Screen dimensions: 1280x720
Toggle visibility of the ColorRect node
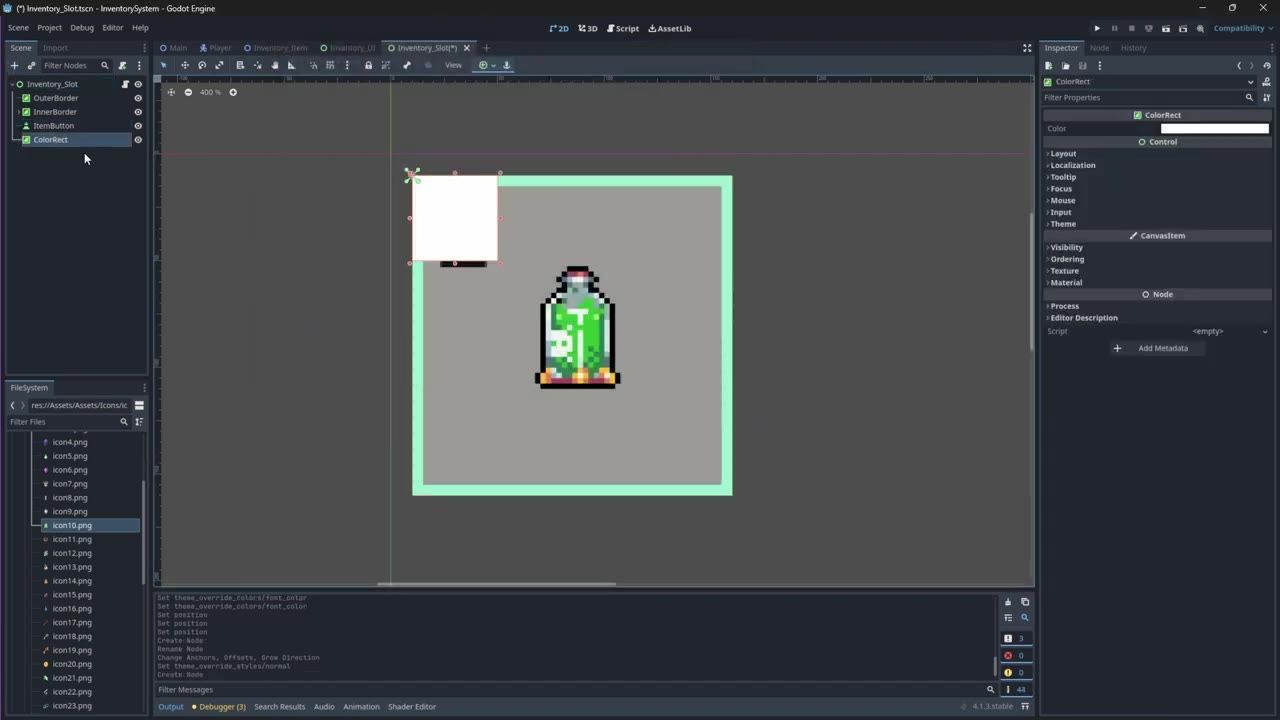pyautogui.click(x=138, y=140)
